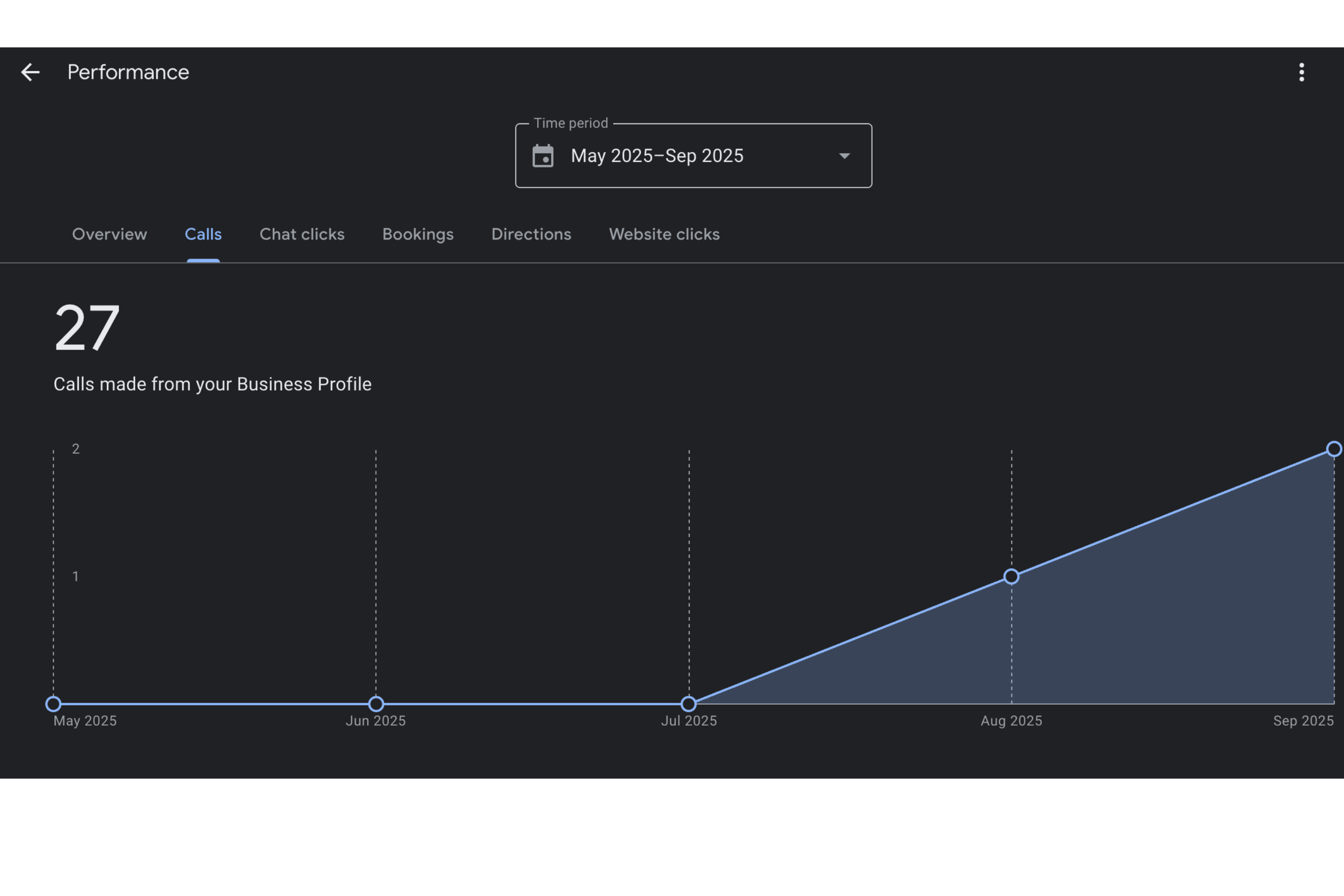Click the May 2025 data point
This screenshot has height=896, width=1344.
(53, 703)
